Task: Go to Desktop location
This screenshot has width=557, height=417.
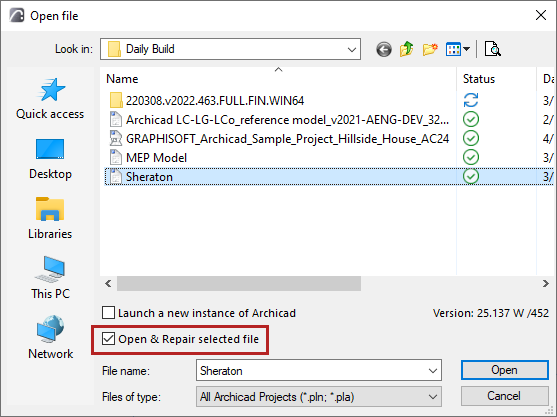Action: click(50, 159)
